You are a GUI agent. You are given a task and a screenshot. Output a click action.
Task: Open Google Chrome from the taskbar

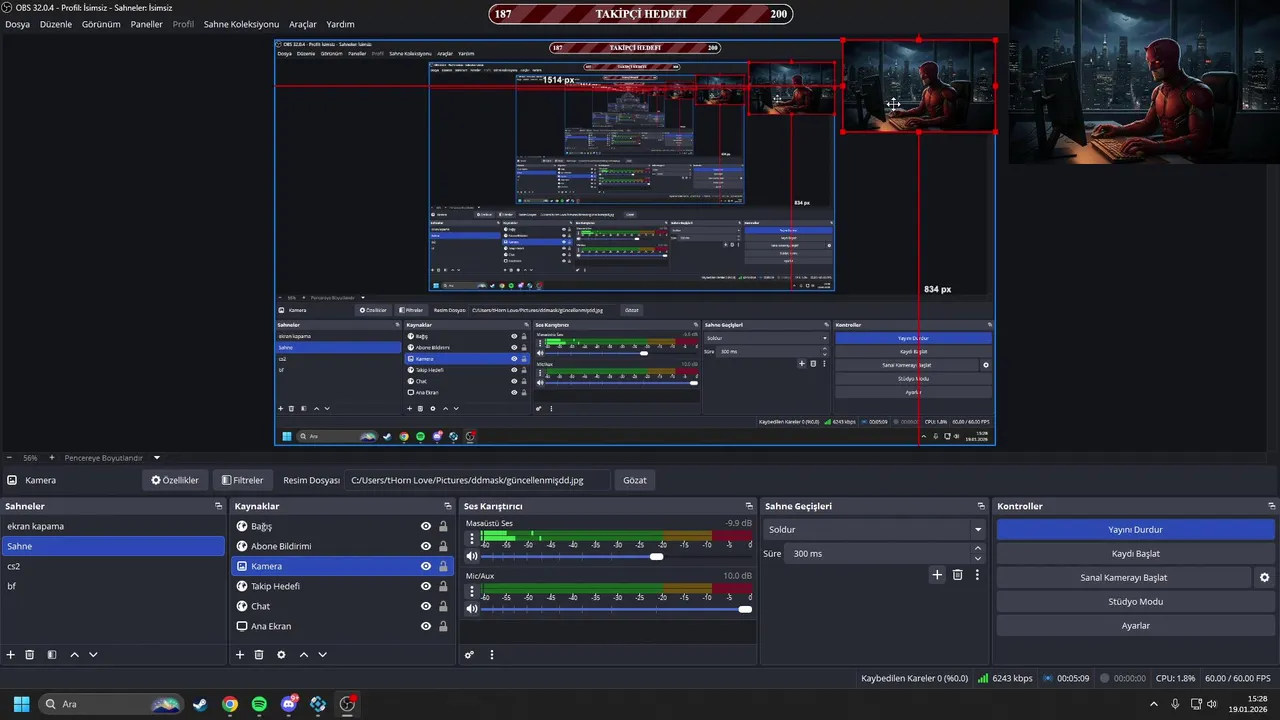point(230,704)
